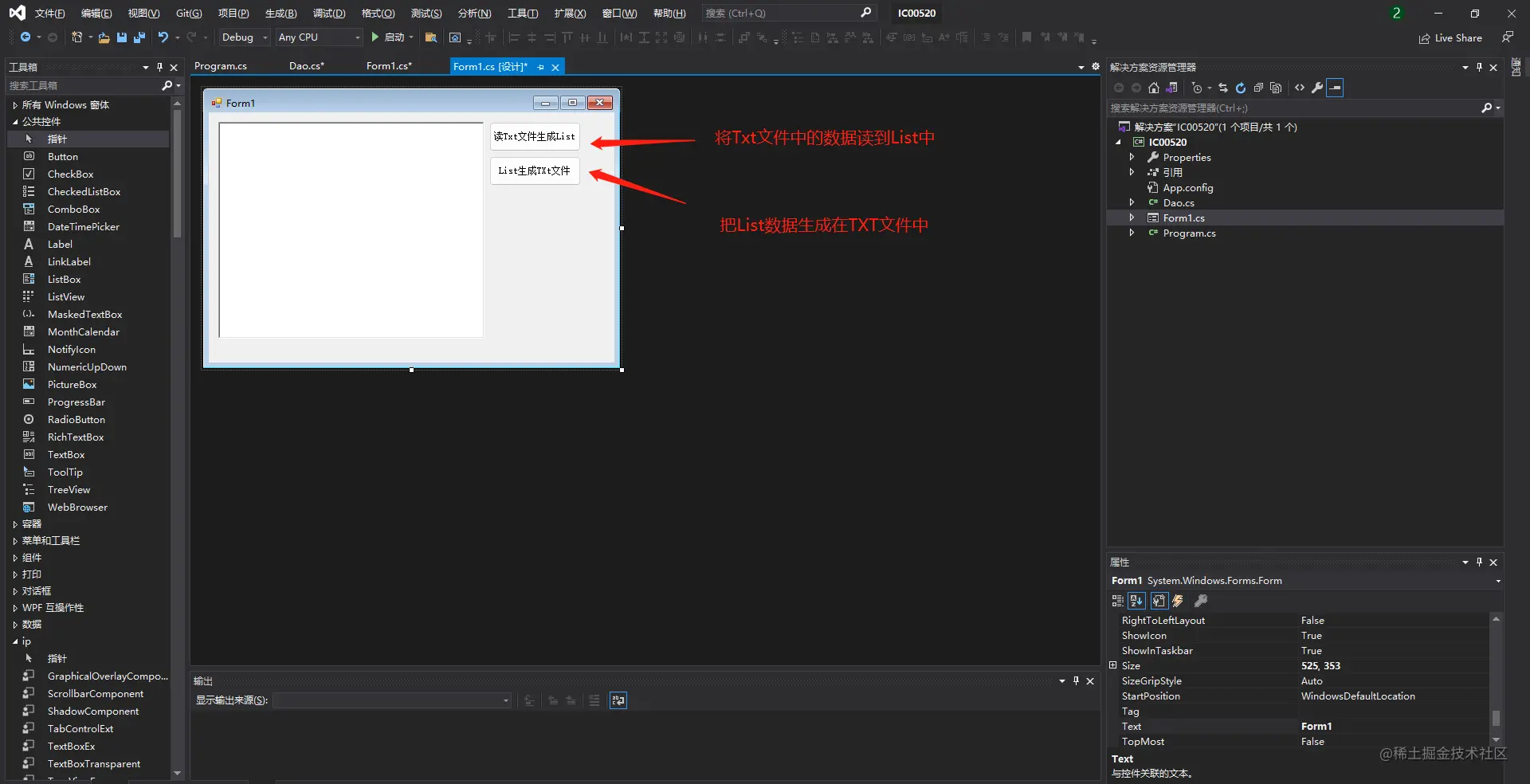
Task: Open the output source dropdown
Action: (392, 700)
